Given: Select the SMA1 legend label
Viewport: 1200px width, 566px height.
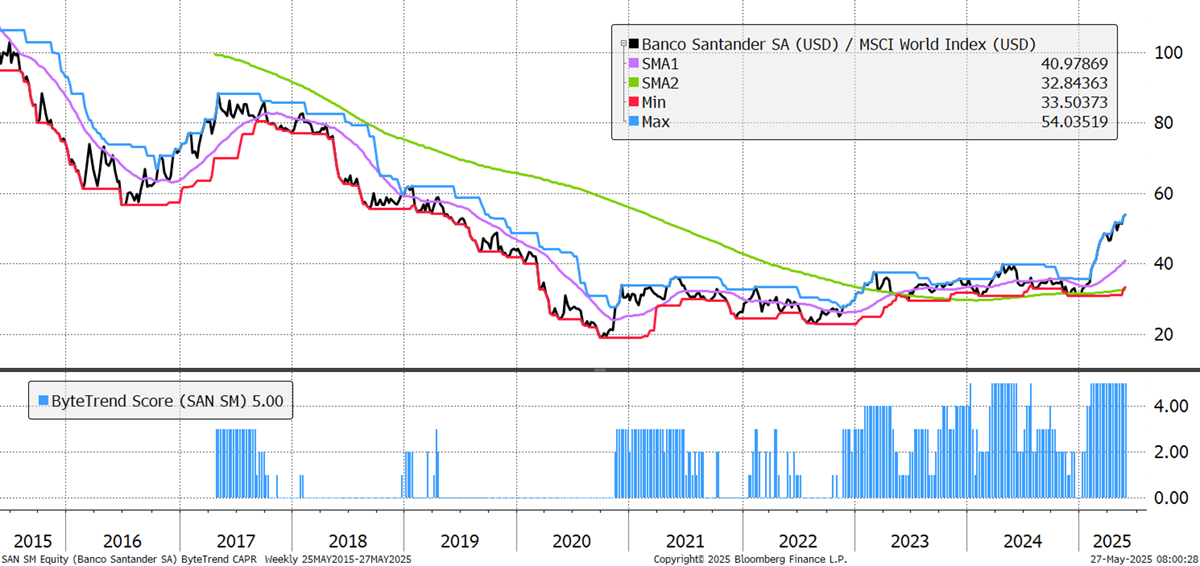Looking at the screenshot, I should coord(660,64).
